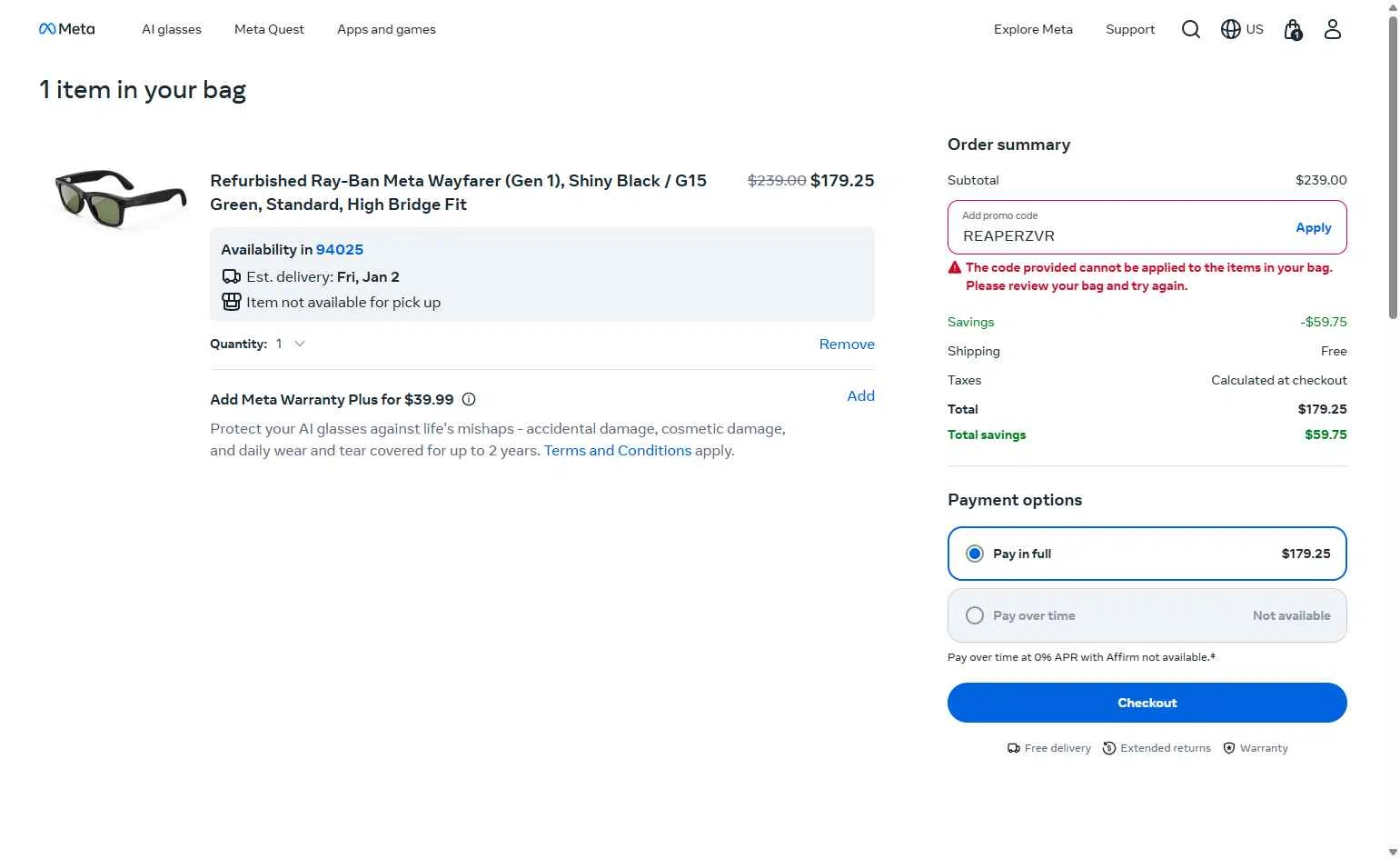Click the store pickup icon
This screenshot has width=1400, height=859.
click(x=232, y=302)
